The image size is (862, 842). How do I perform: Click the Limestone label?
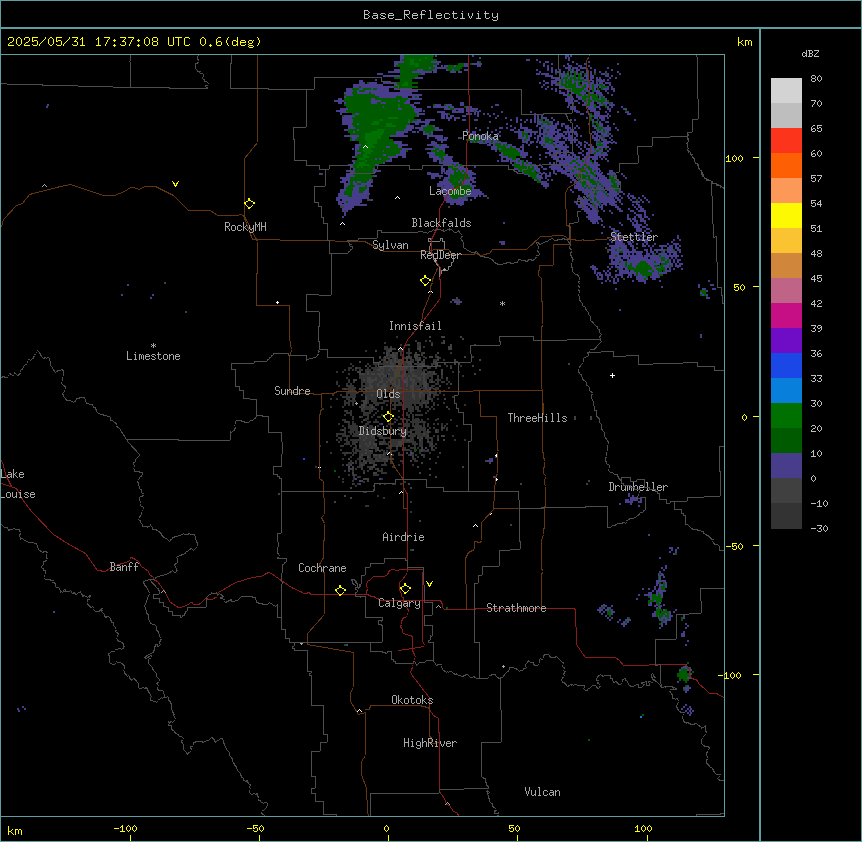coord(153,356)
